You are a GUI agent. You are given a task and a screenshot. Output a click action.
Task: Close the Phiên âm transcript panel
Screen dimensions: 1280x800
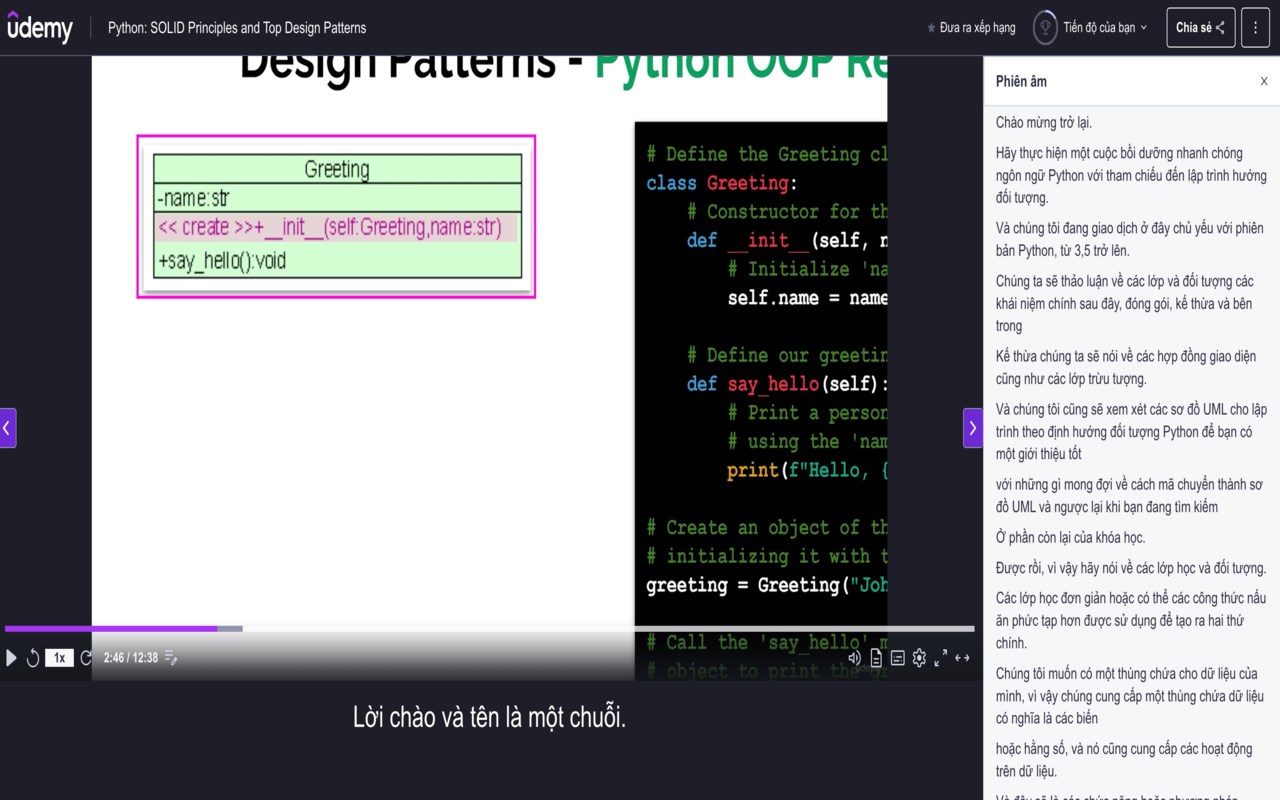[x=1264, y=81]
